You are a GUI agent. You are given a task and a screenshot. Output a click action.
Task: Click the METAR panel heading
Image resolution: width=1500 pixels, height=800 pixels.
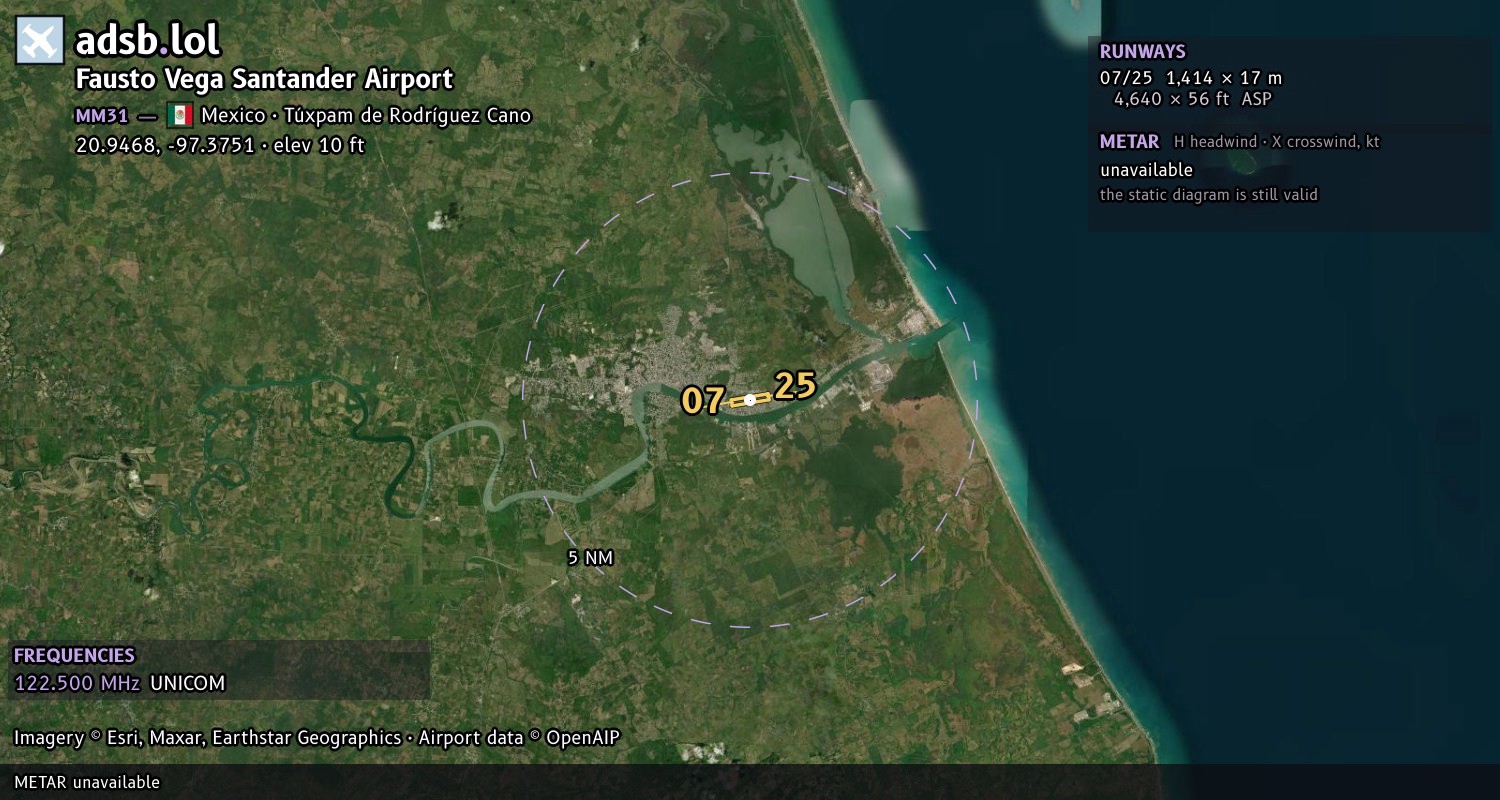coord(1129,142)
